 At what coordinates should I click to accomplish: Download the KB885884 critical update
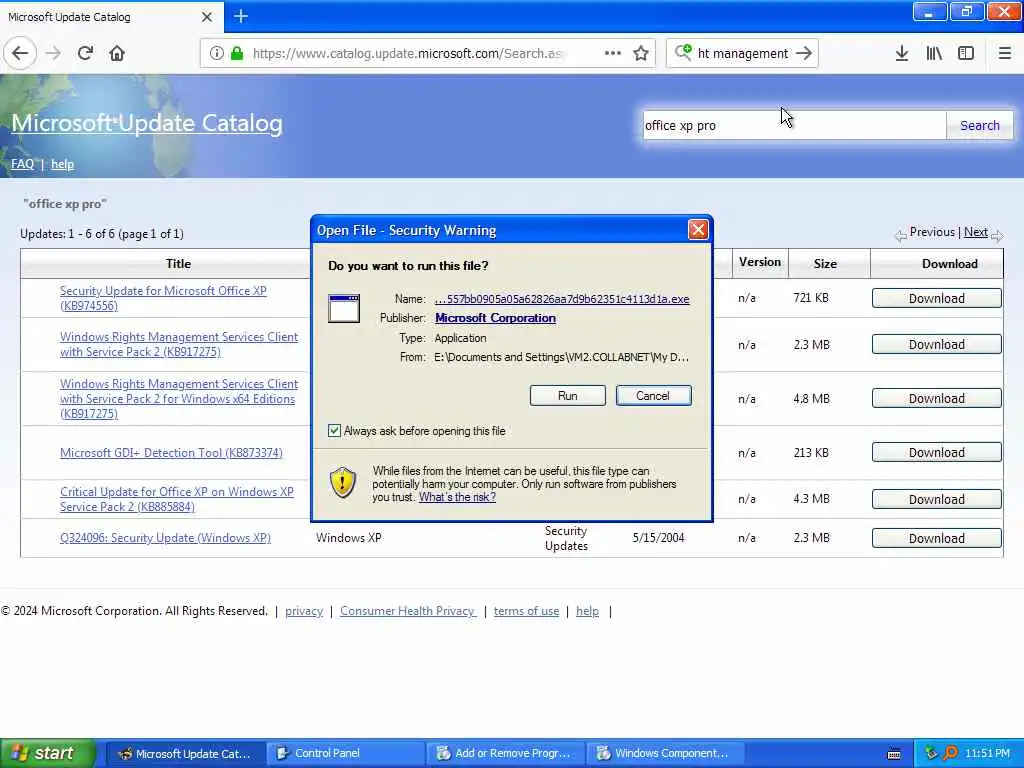pyautogui.click(x=936, y=500)
